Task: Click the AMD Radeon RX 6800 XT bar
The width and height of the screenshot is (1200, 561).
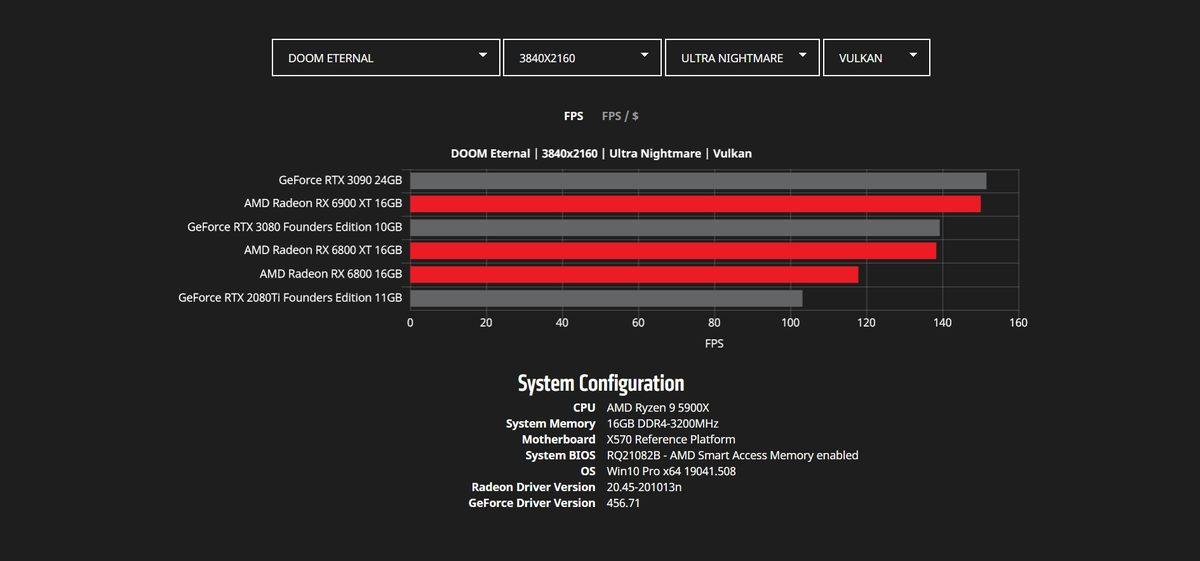Action: click(673, 251)
